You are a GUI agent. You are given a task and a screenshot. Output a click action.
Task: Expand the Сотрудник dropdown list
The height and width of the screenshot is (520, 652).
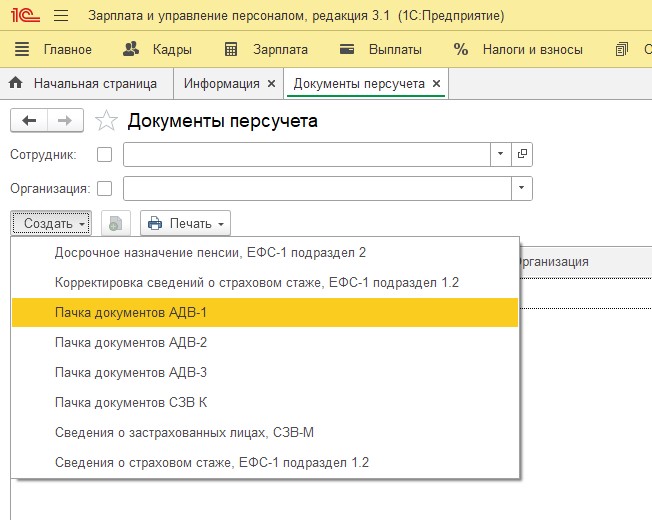click(x=500, y=154)
